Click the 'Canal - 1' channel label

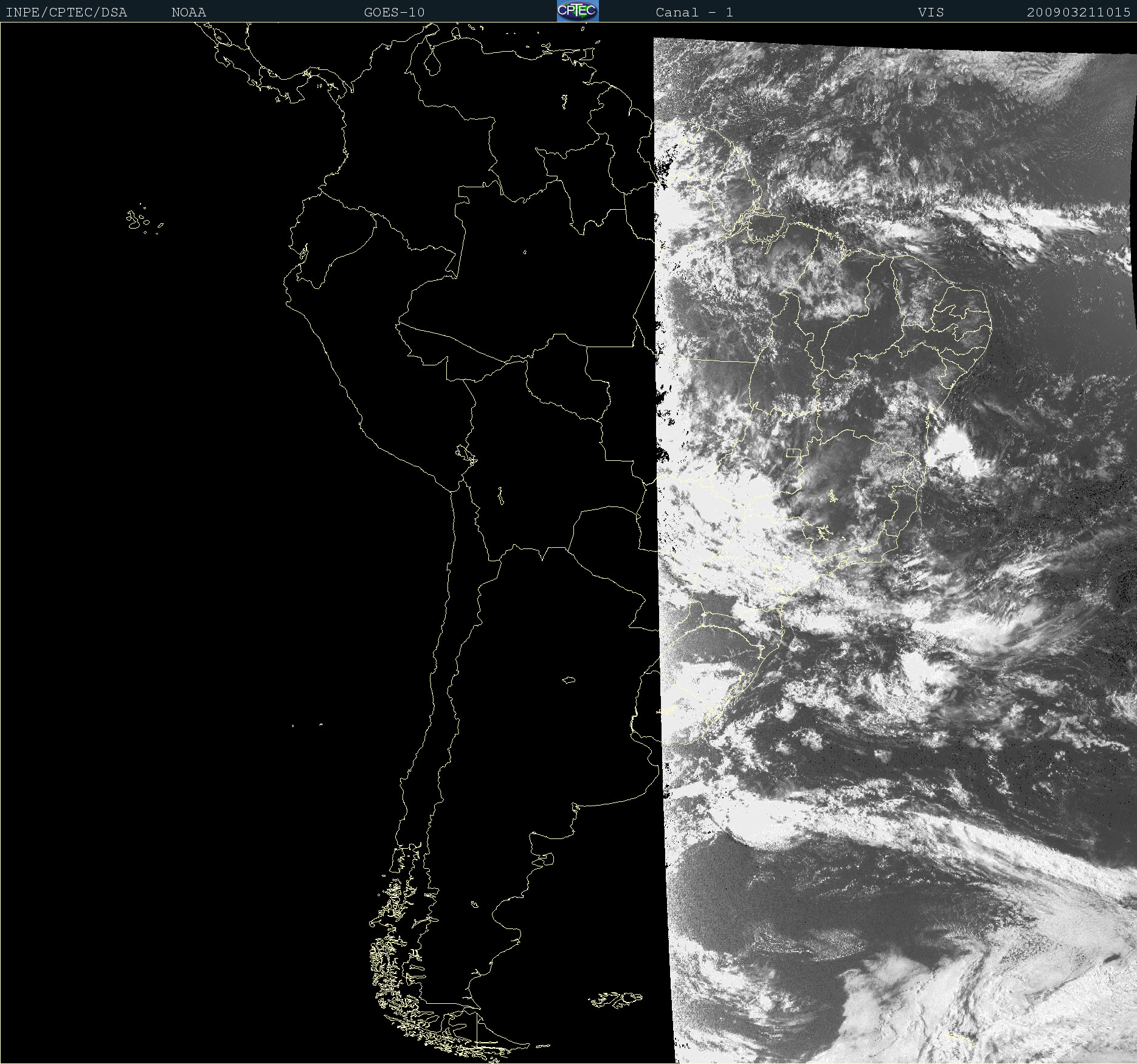pos(694,12)
